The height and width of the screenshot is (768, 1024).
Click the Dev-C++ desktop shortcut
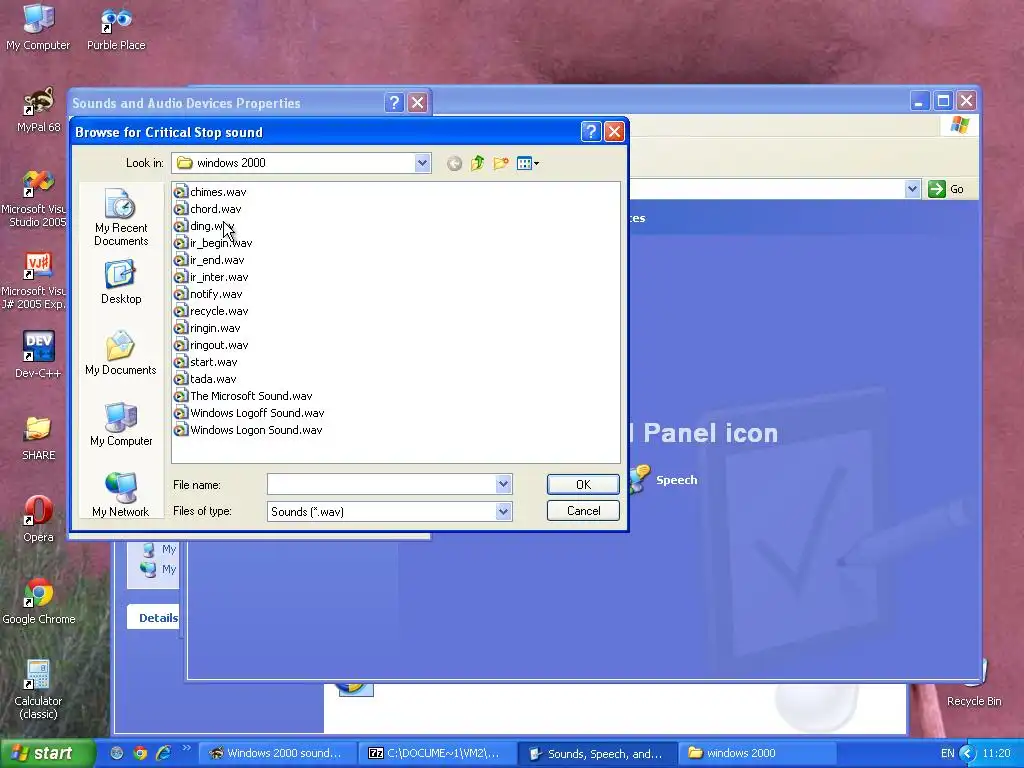pos(38,355)
